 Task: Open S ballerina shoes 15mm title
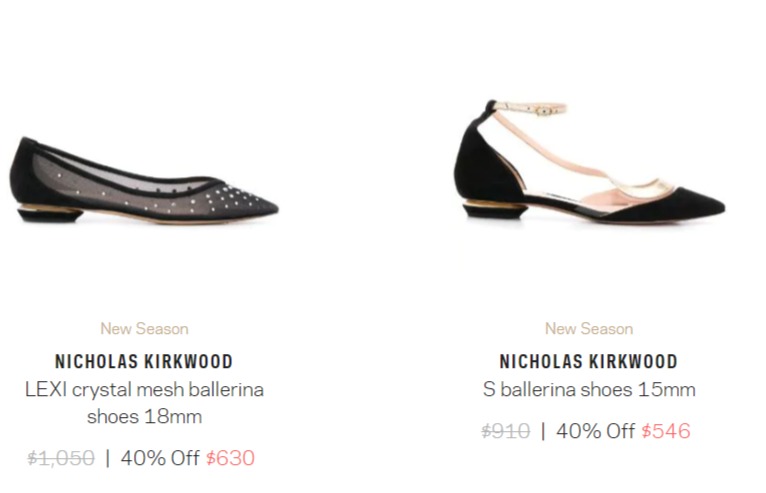[x=589, y=389]
